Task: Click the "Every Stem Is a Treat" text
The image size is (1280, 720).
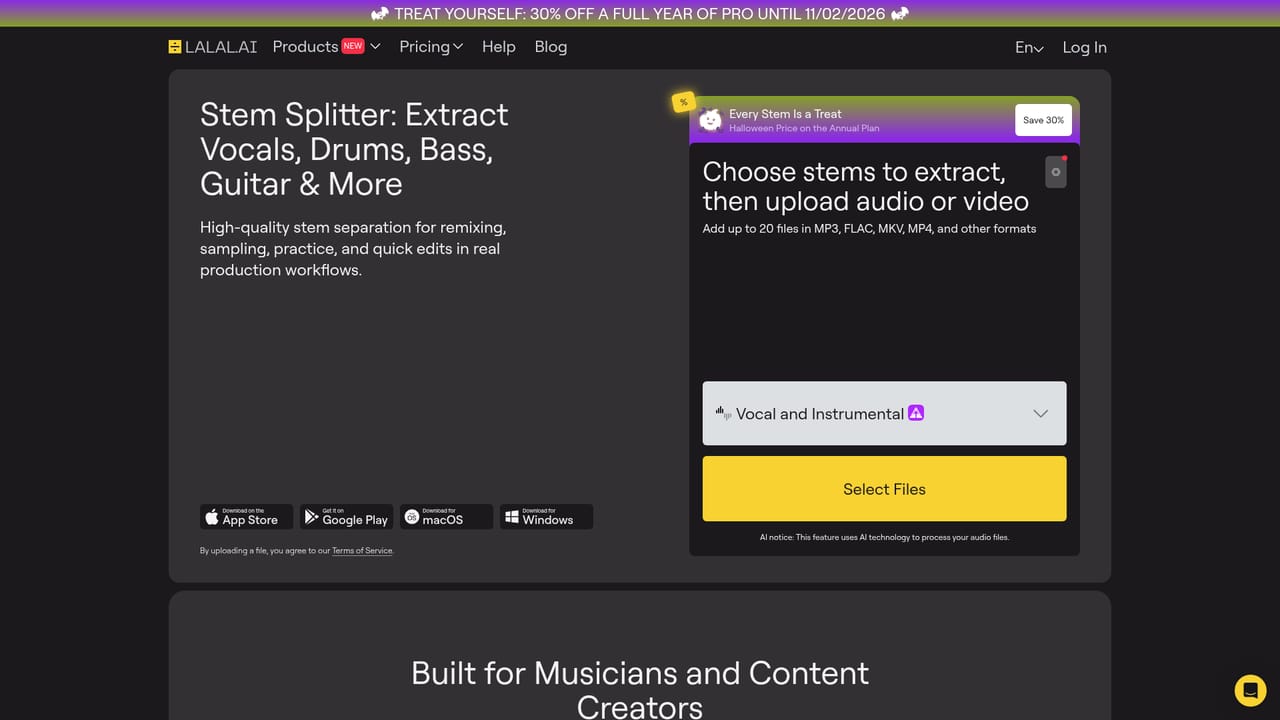Action: (x=785, y=114)
